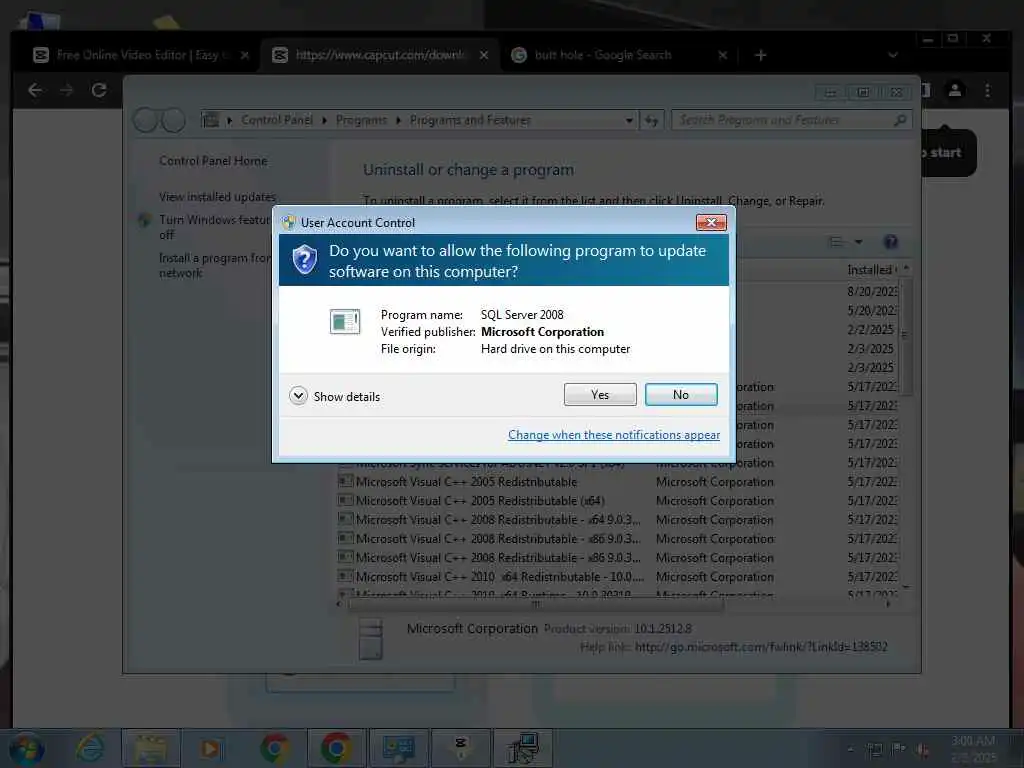Open Chrome three-dot menu

987,90
